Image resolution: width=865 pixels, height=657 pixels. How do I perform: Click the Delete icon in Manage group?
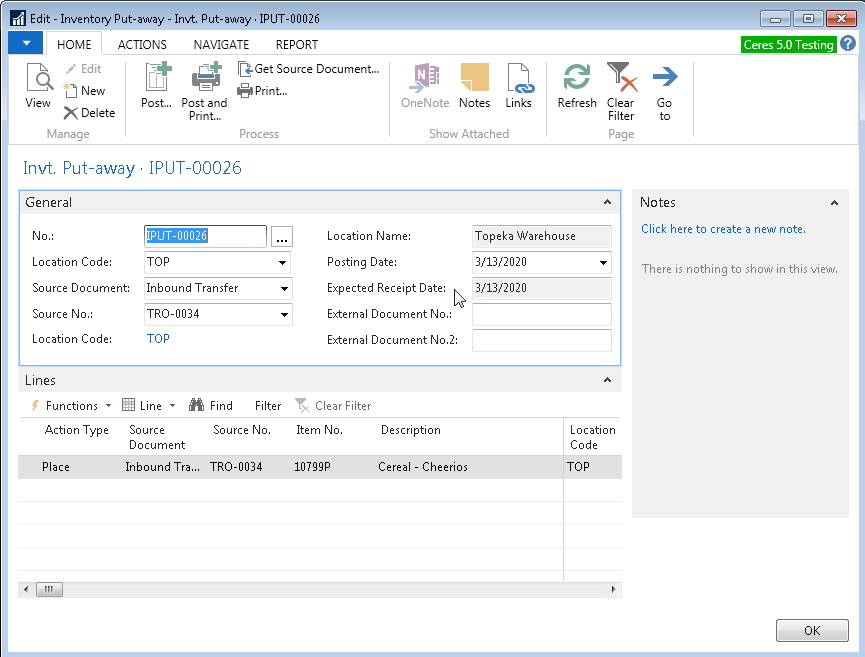coord(89,113)
